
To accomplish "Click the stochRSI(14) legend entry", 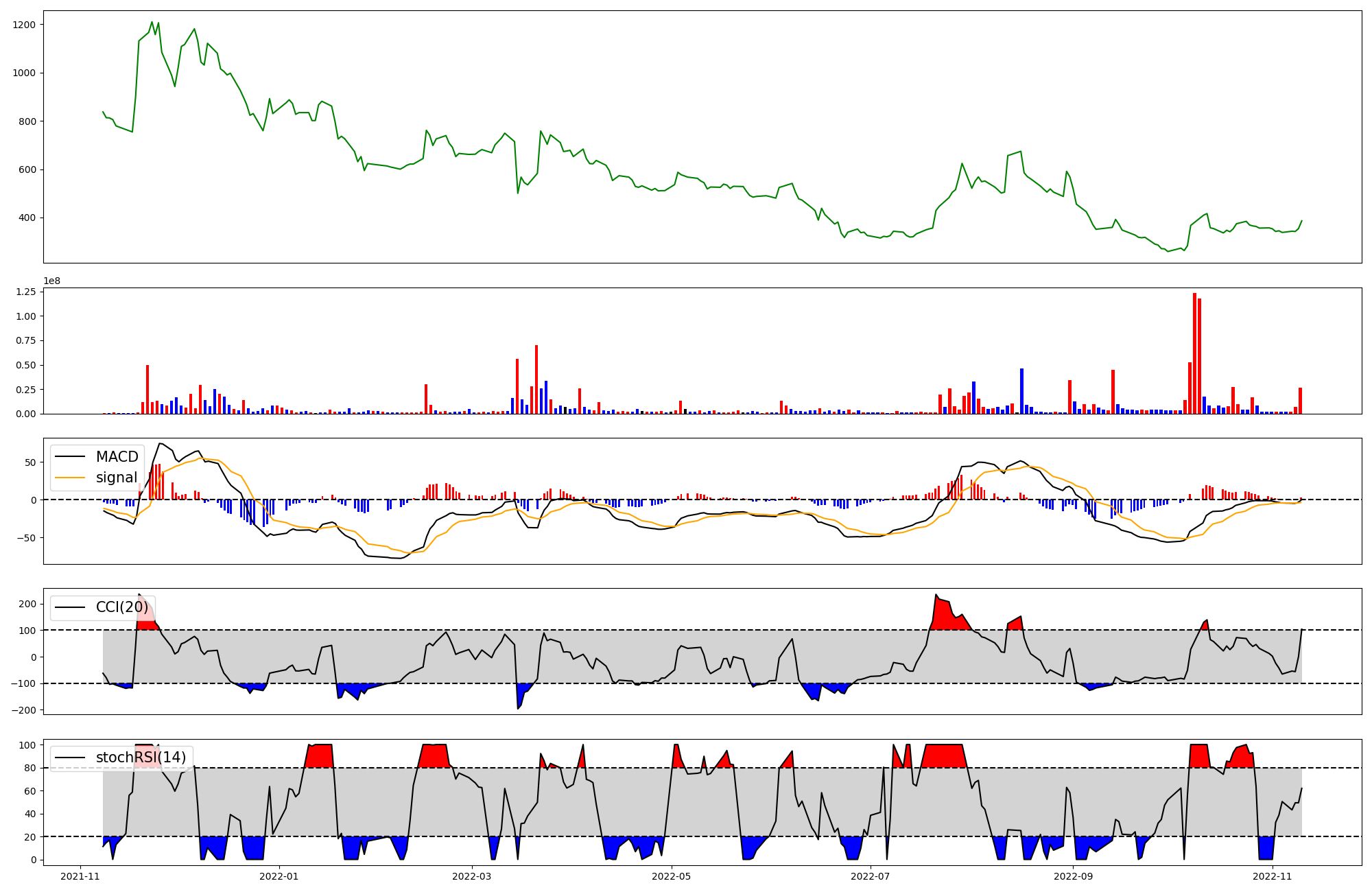I will tap(141, 758).
